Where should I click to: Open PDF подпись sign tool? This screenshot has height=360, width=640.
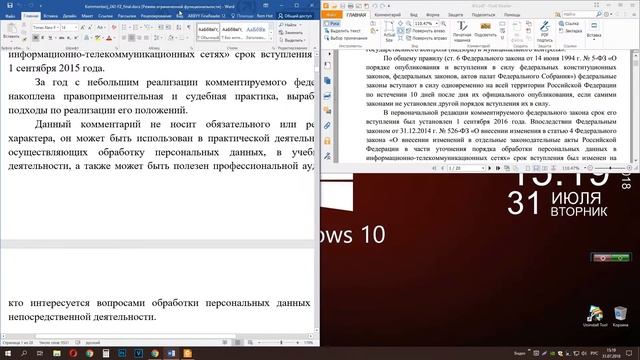coord(545,32)
